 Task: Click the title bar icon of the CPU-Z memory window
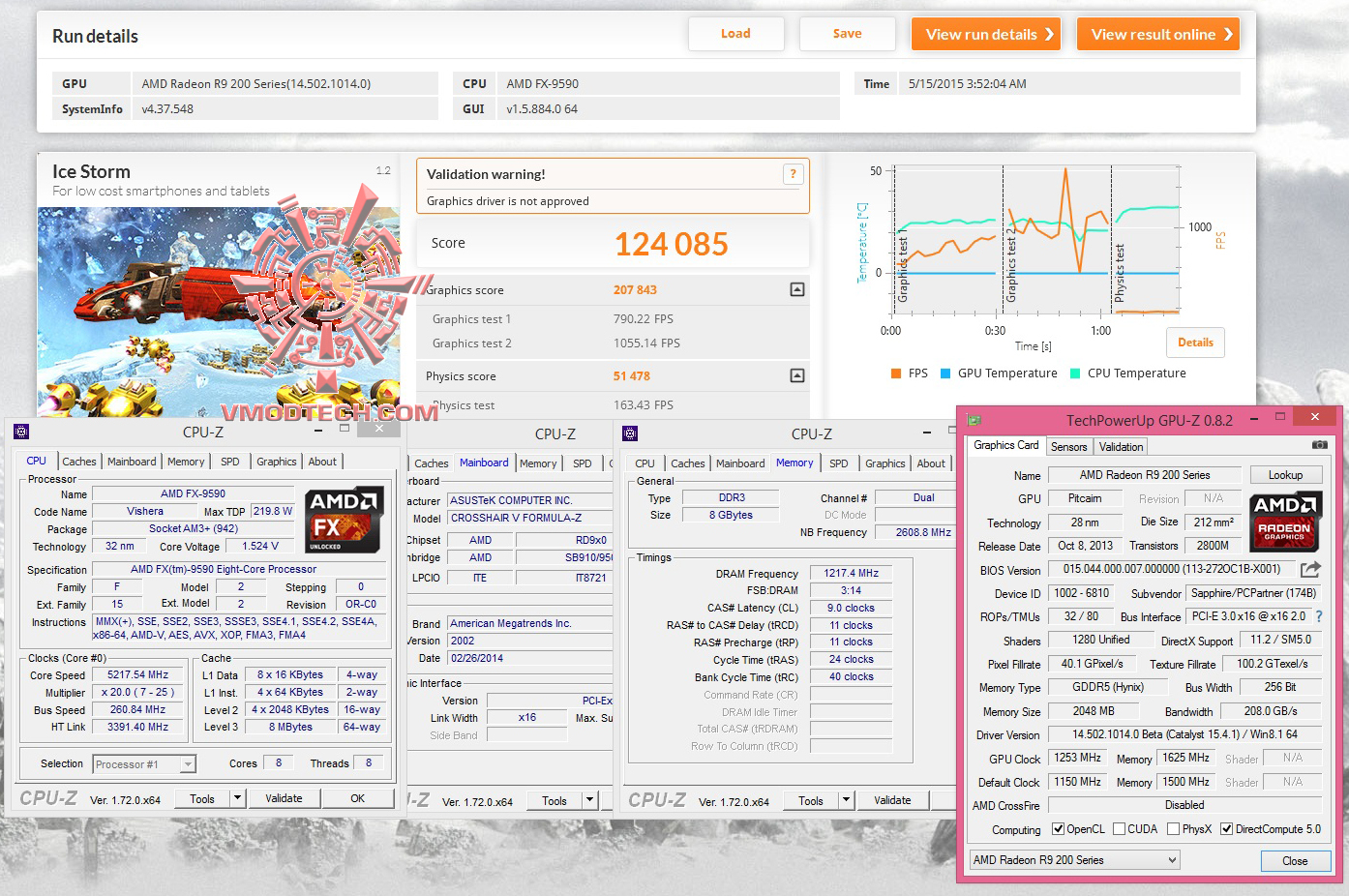[630, 433]
